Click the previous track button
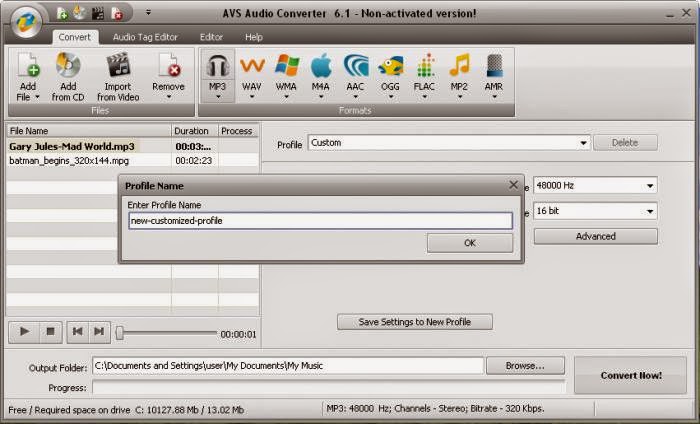 click(78, 332)
